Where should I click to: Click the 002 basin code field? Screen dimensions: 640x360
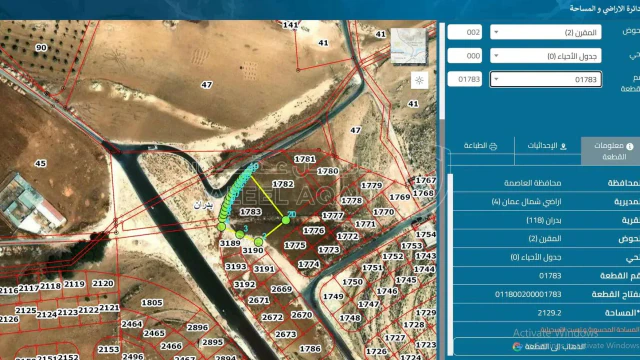click(464, 32)
